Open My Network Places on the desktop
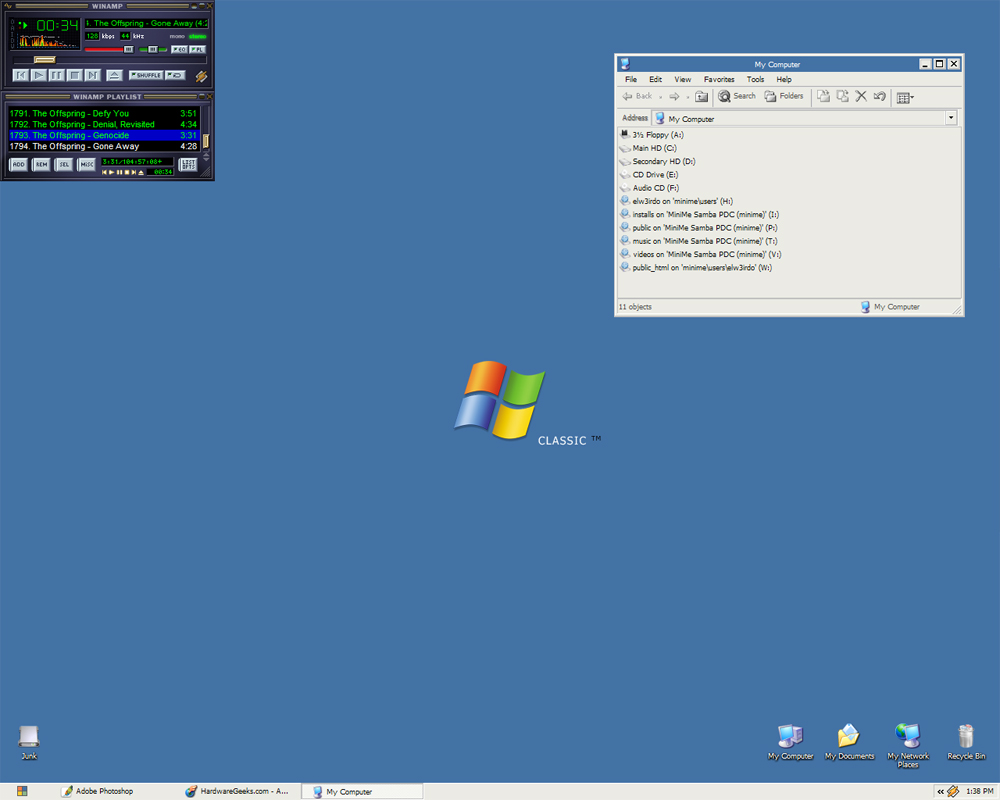Screen dimensions: 1000x800 (907, 740)
